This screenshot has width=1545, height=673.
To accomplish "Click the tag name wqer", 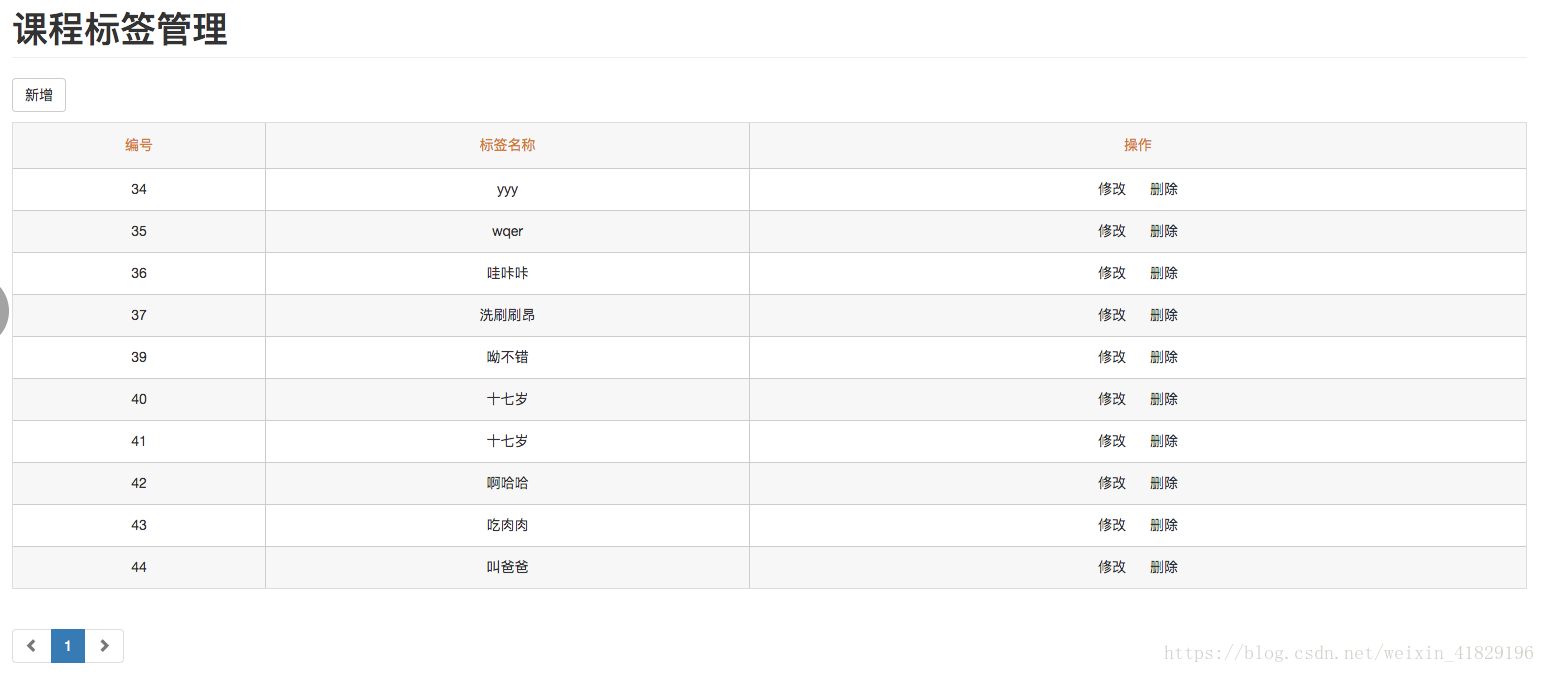I will 507,231.
